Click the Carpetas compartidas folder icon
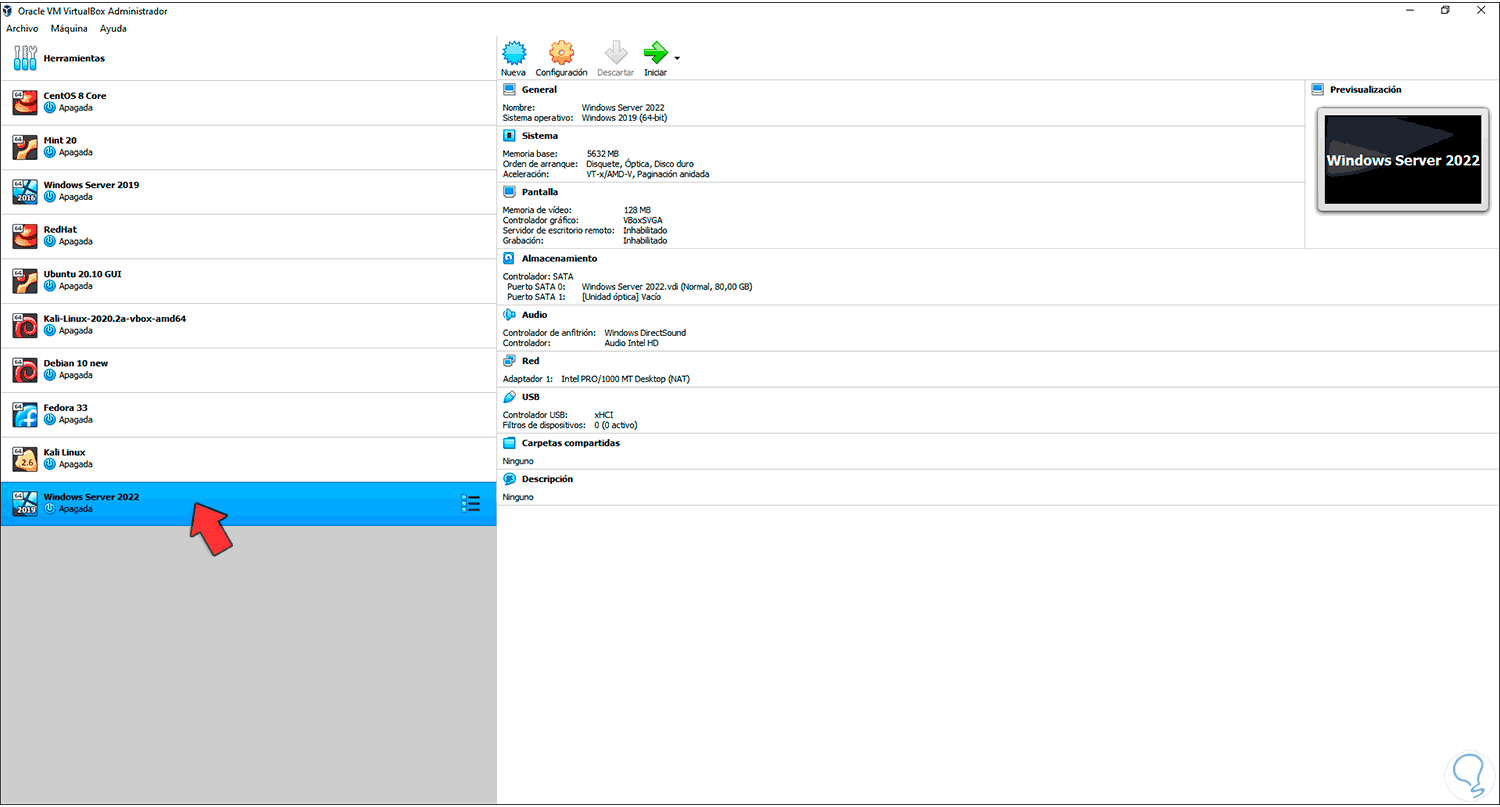 point(510,443)
